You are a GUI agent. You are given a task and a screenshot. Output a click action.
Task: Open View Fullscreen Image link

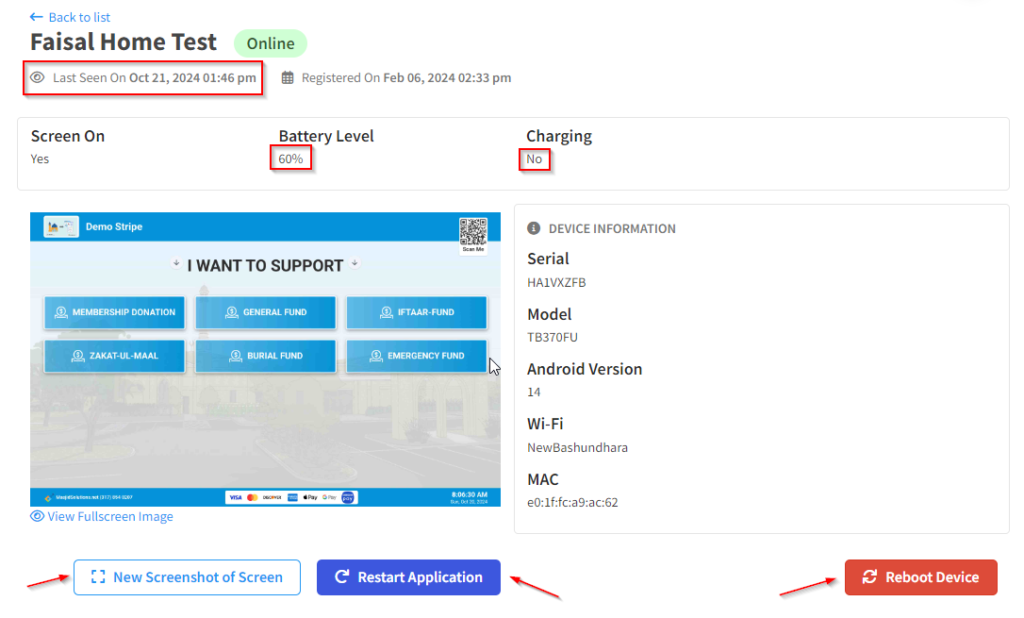pos(110,516)
